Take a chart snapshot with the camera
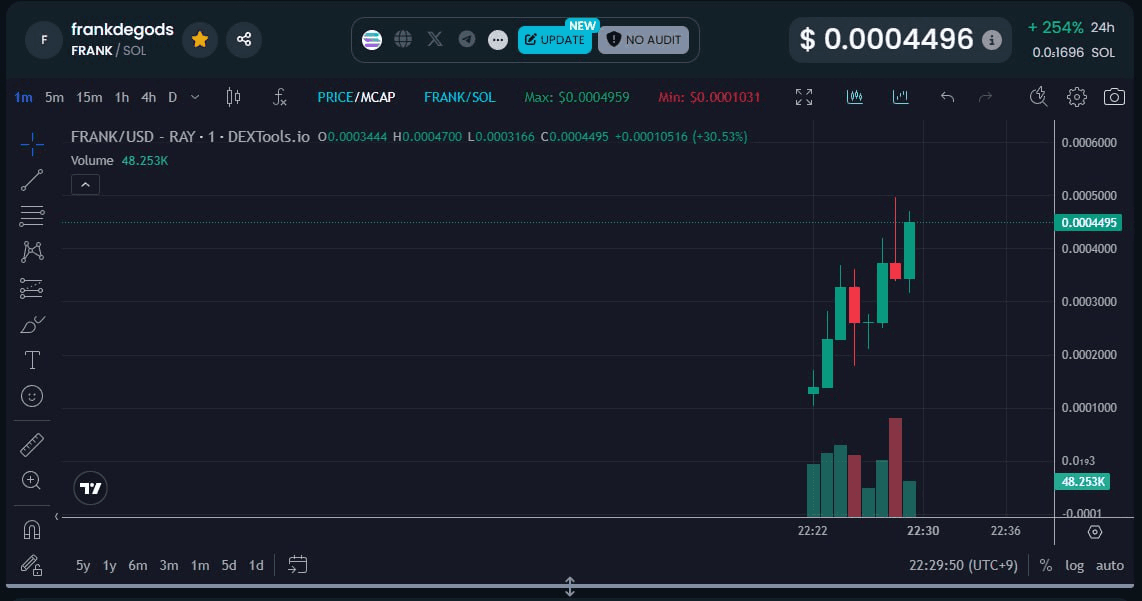 tap(1114, 97)
